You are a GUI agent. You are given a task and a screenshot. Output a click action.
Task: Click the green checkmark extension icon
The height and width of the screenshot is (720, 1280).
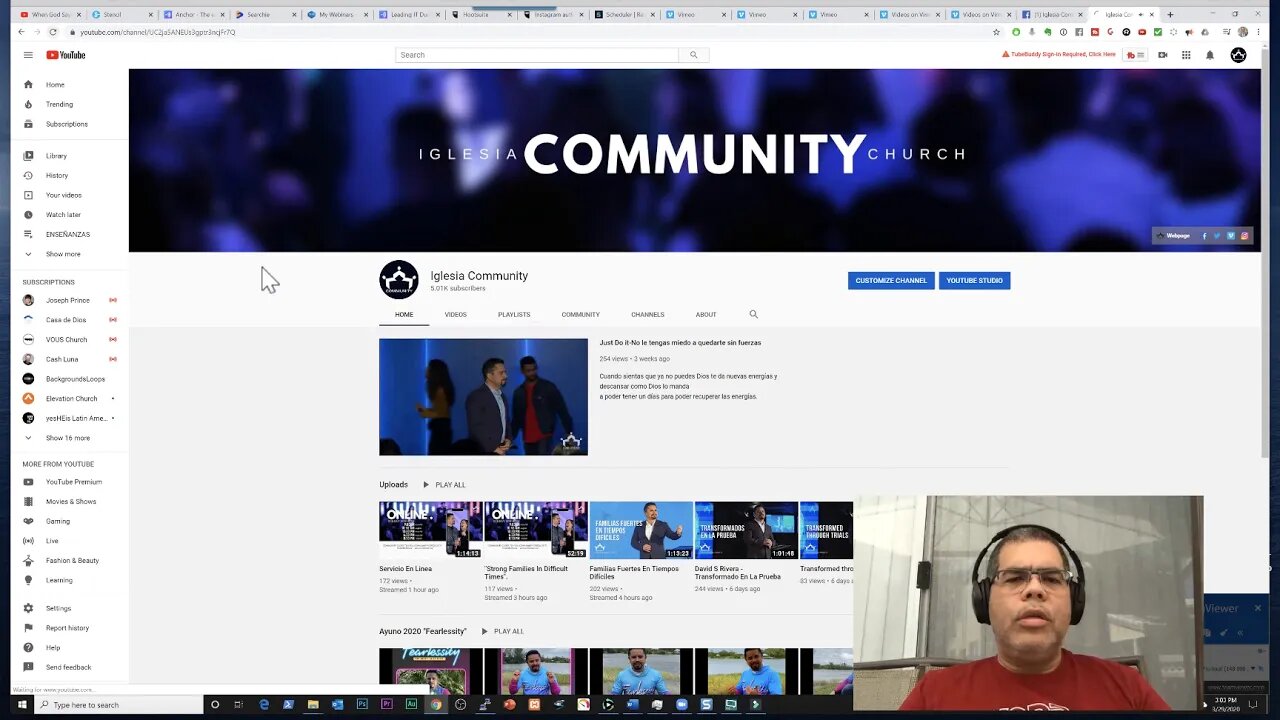[x=1158, y=32]
